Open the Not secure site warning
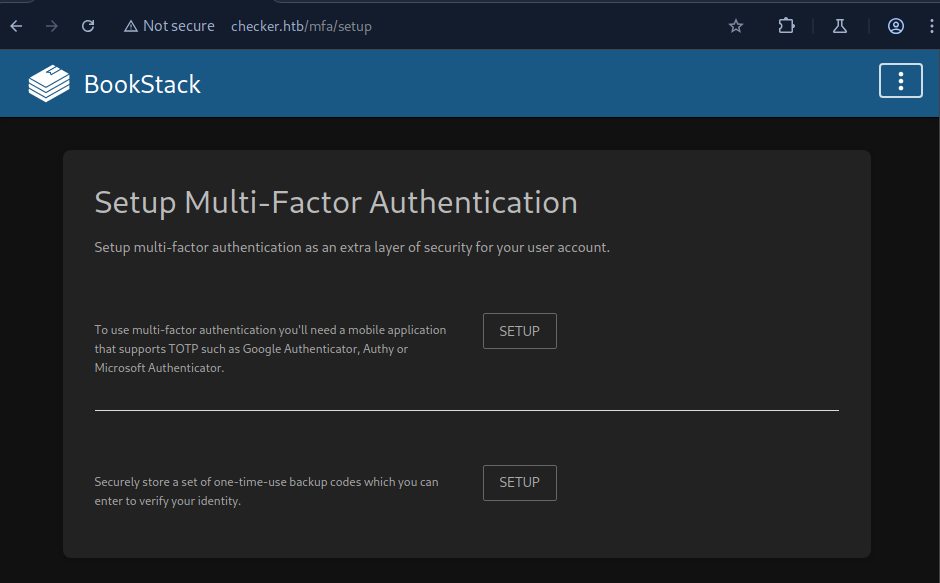This screenshot has width=940, height=583. pos(169,26)
